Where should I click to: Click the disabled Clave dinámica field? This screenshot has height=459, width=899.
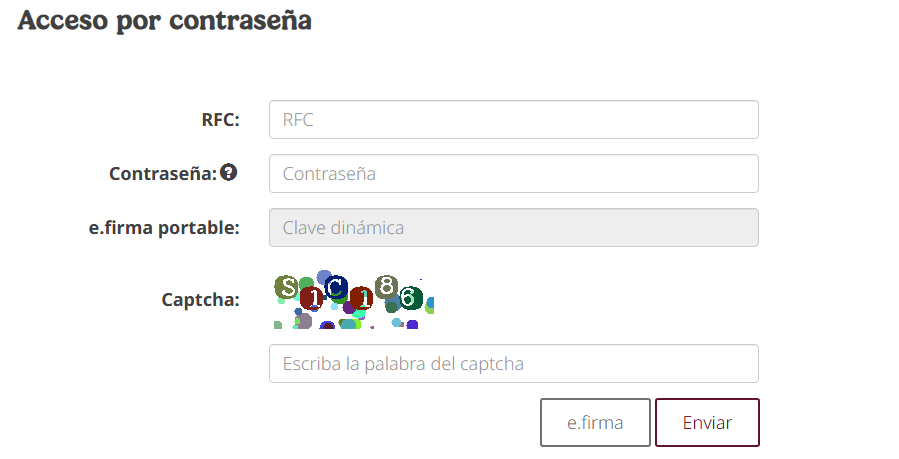[x=514, y=227]
